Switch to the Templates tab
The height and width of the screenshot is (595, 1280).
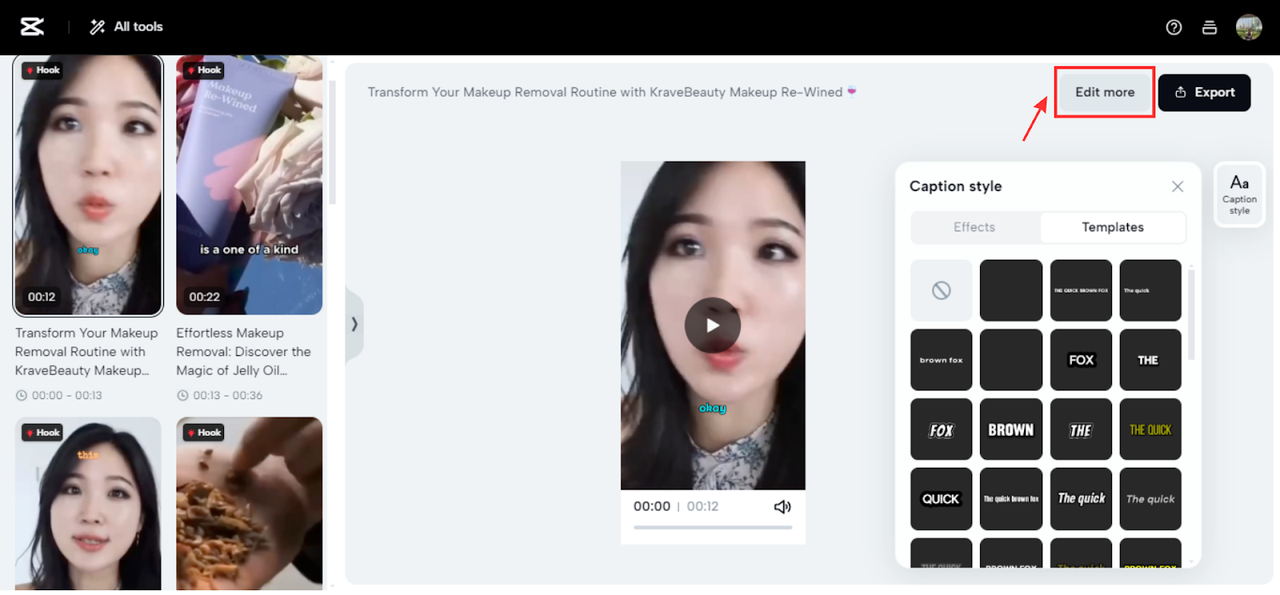(x=1112, y=227)
